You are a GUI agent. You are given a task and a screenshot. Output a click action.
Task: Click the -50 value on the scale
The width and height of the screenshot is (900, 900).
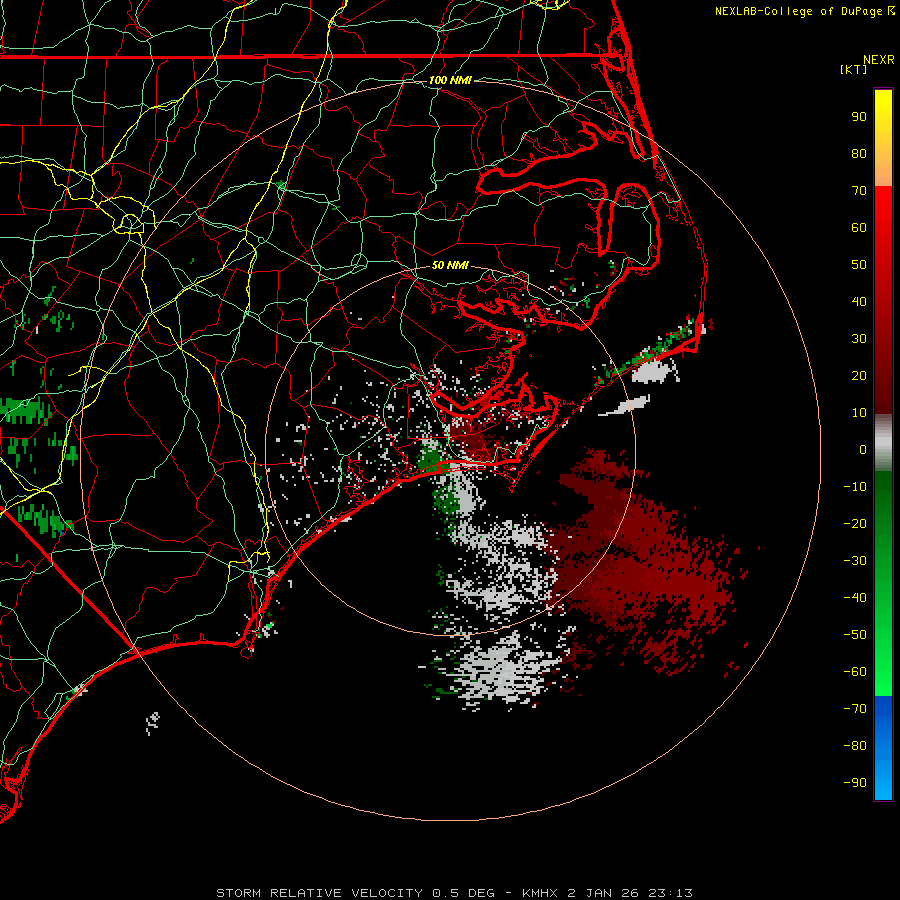(855, 635)
